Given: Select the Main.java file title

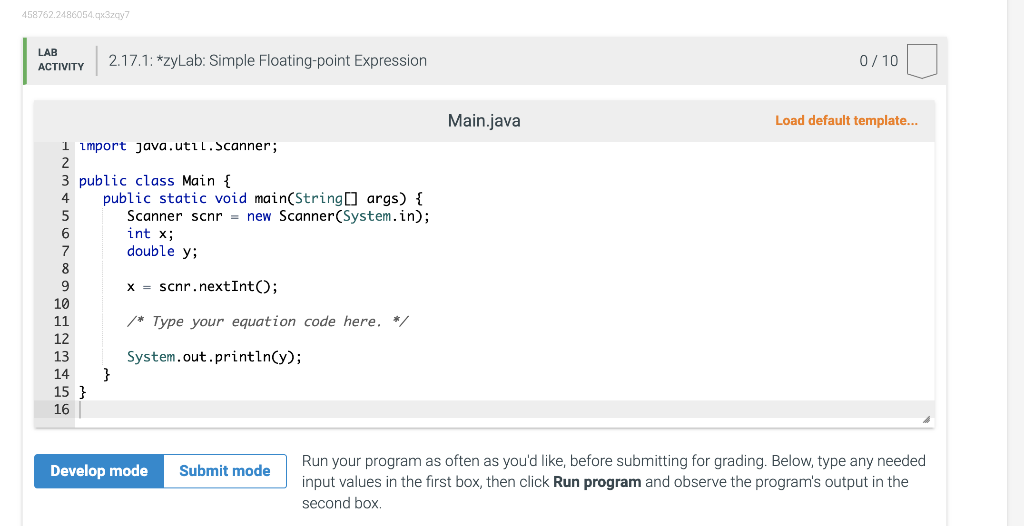Looking at the screenshot, I should point(484,121).
